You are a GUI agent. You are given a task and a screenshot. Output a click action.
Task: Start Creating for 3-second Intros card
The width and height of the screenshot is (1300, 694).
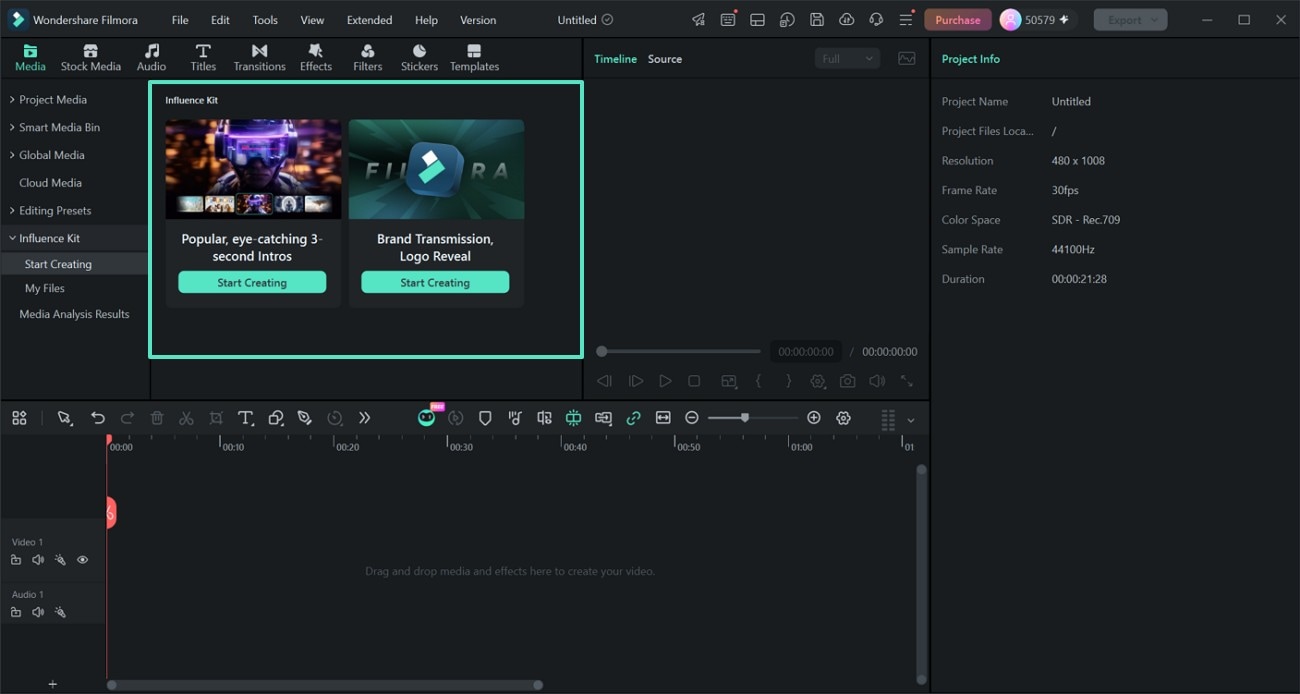coord(252,283)
